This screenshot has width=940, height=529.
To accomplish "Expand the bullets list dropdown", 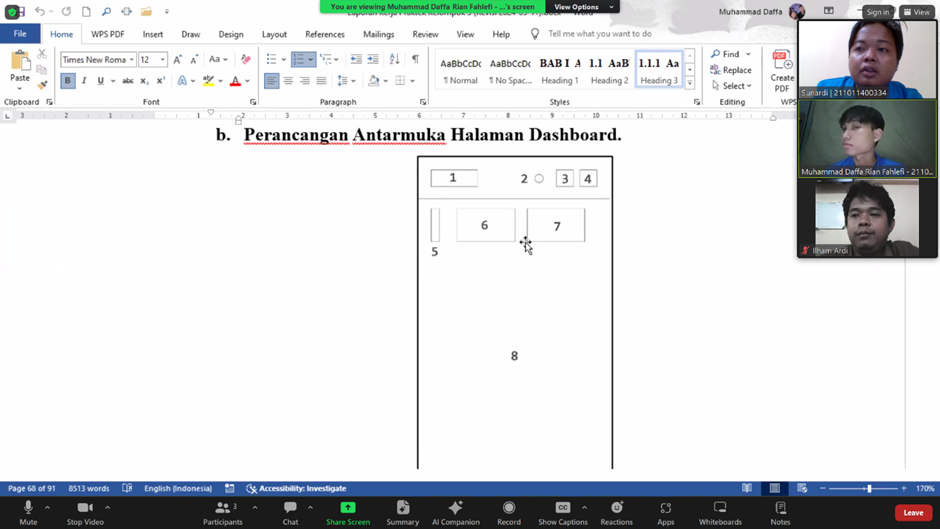I will [284, 59].
